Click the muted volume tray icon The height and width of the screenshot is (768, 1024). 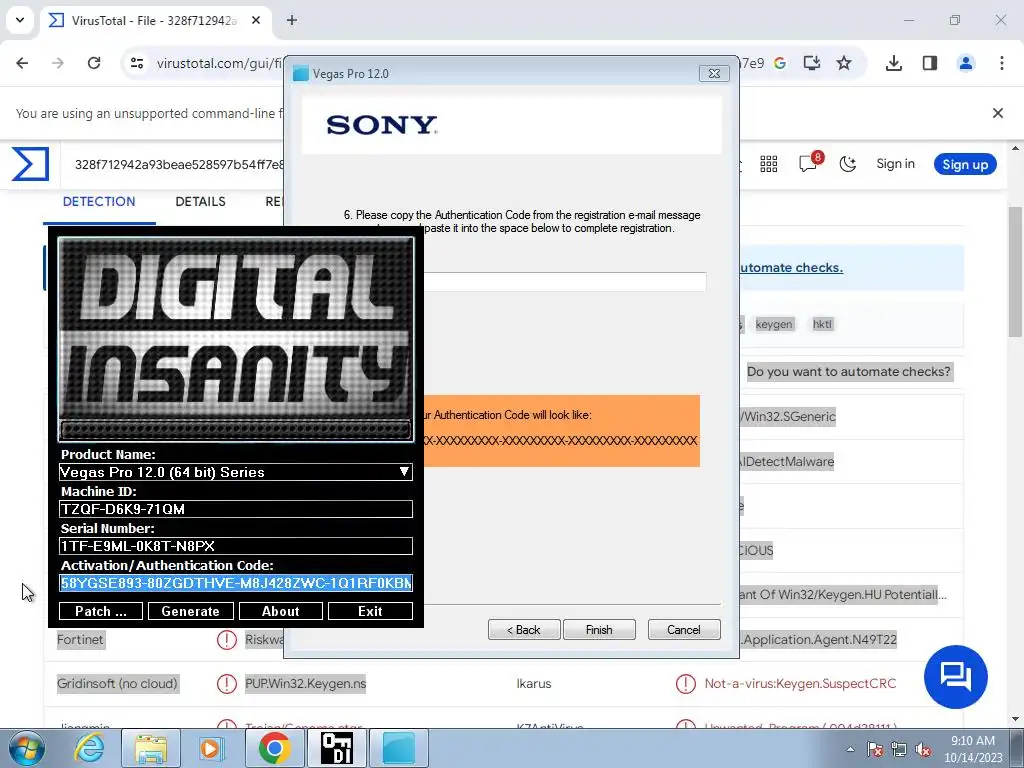click(x=923, y=749)
